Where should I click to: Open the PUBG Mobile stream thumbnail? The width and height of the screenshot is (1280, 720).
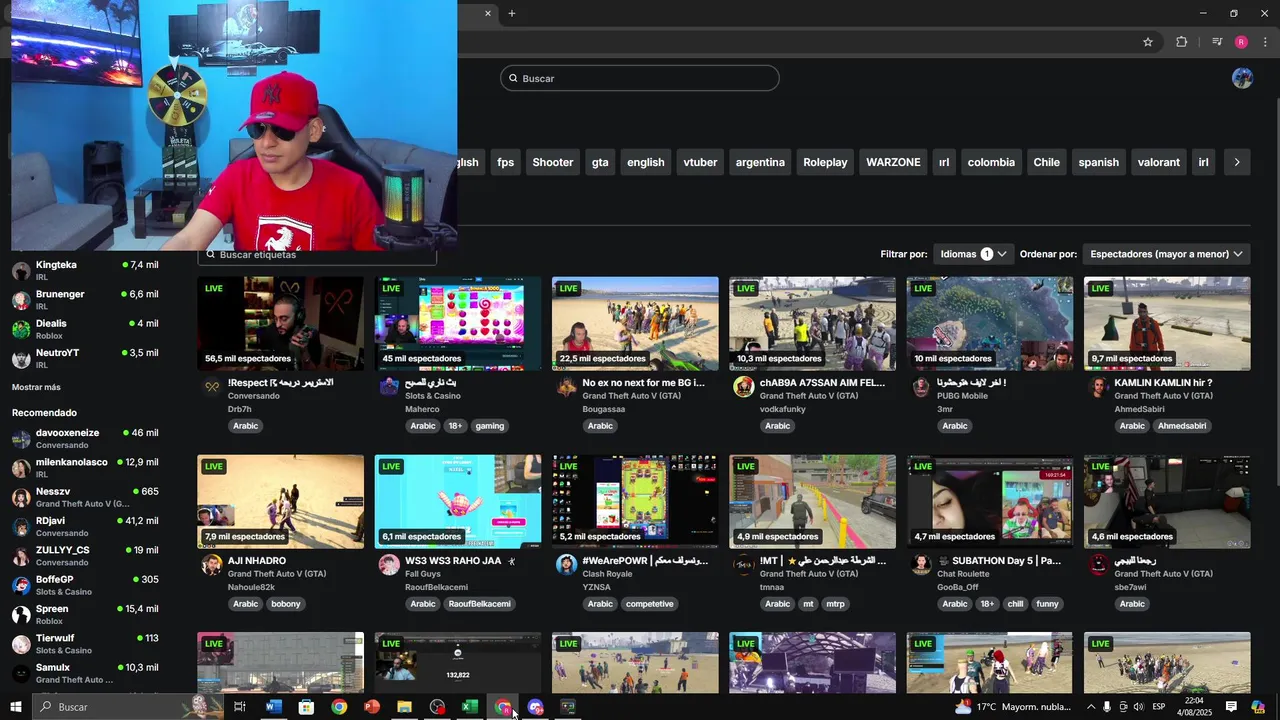[990, 324]
